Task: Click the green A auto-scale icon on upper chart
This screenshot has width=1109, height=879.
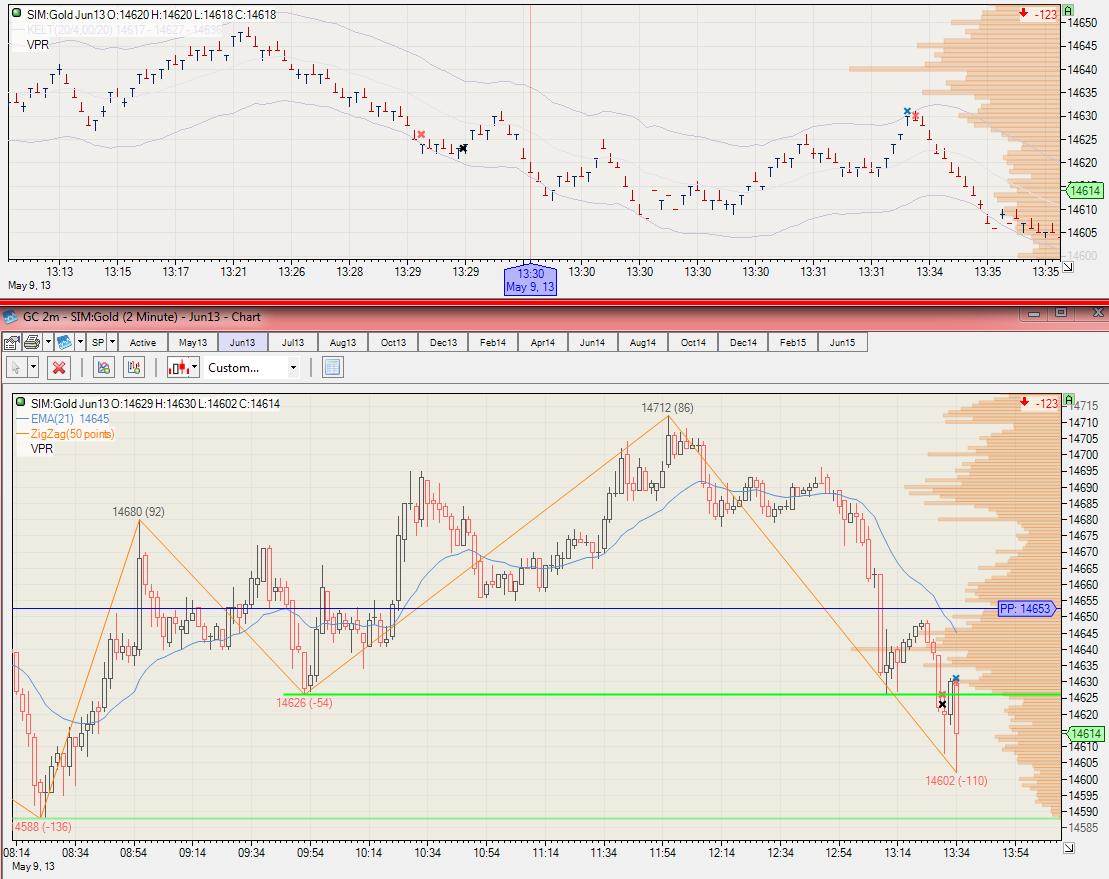Action: [x=1069, y=11]
